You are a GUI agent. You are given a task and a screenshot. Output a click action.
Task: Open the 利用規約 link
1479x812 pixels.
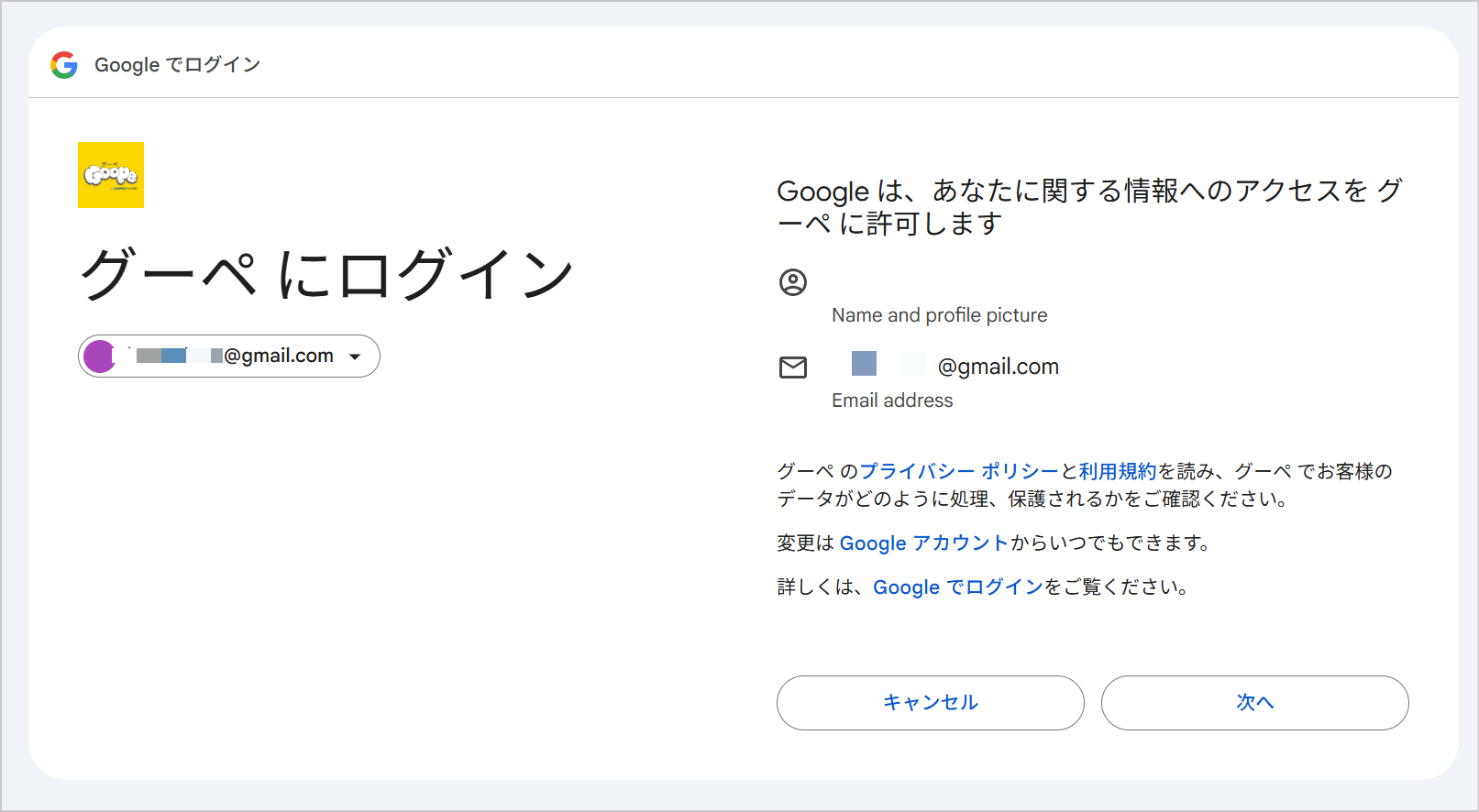1118,471
